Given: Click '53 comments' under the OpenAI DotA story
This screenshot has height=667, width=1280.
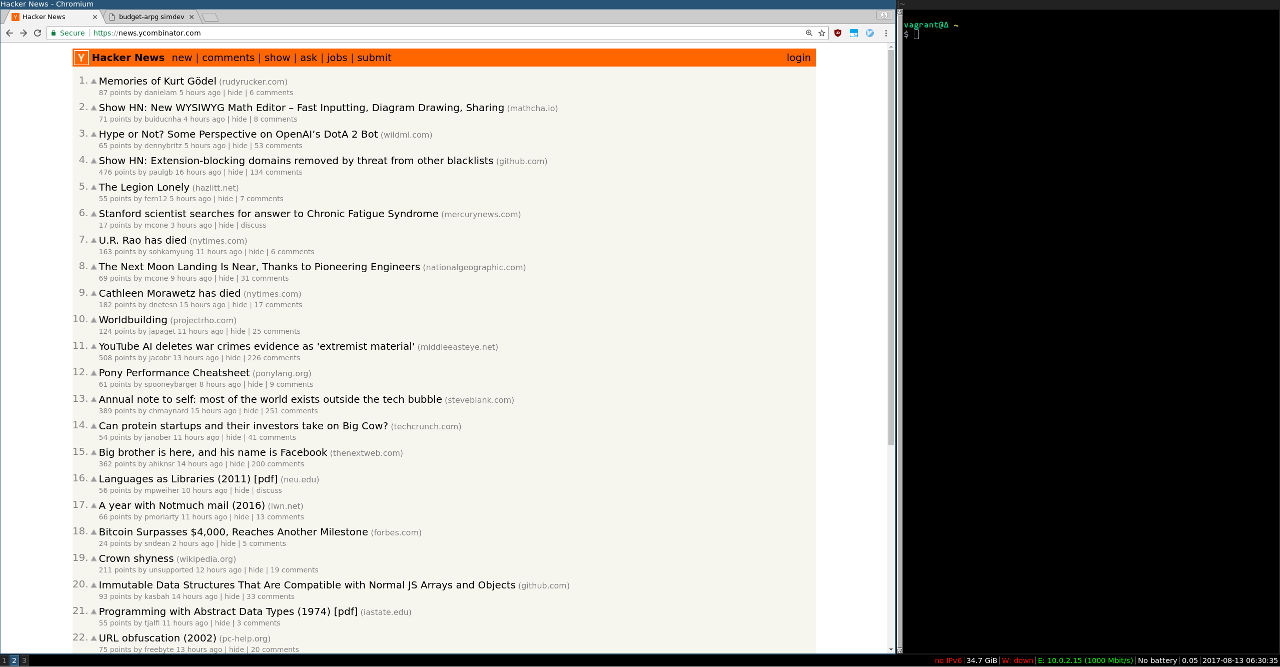Looking at the screenshot, I should coord(278,146).
